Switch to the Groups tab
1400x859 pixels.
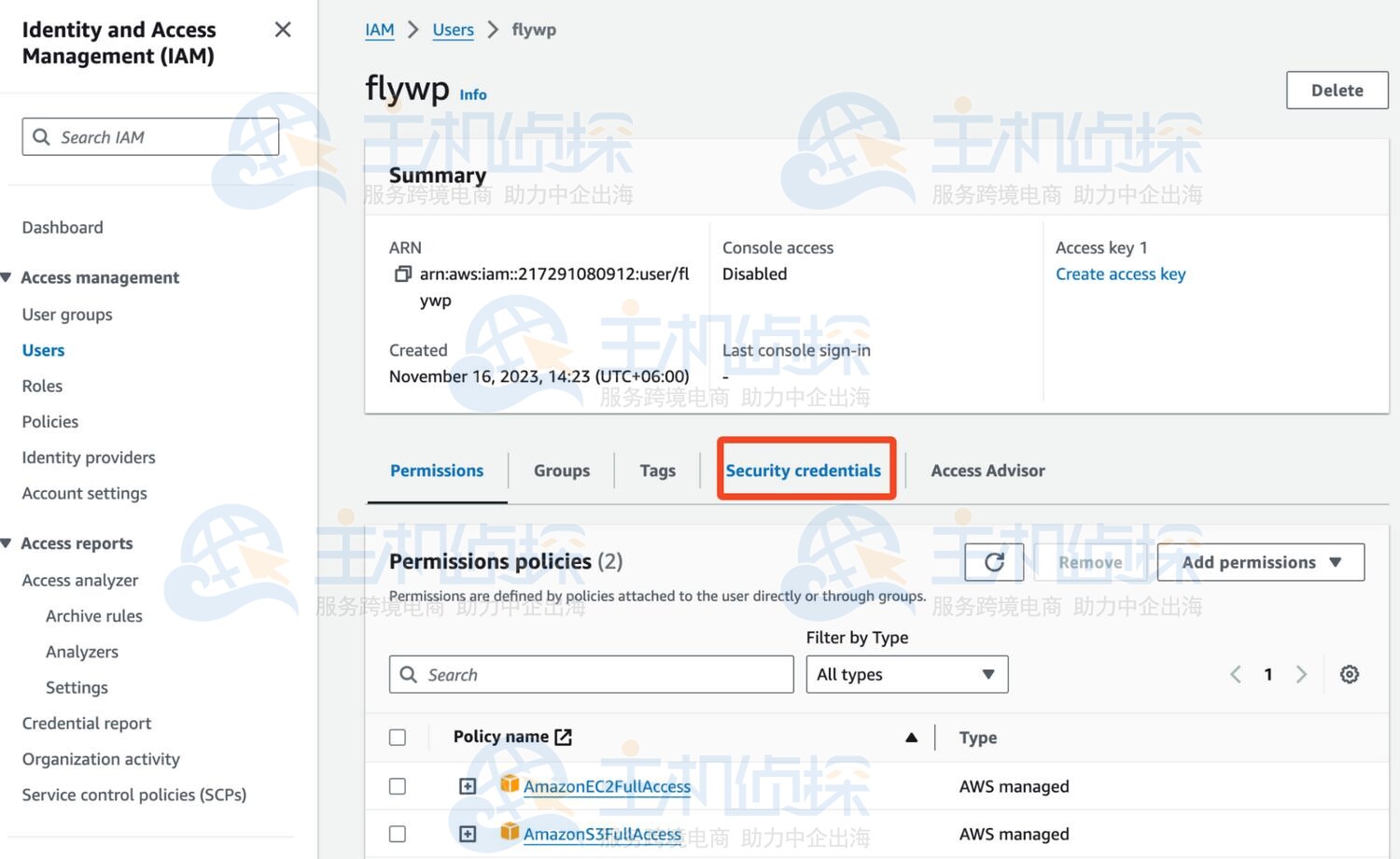562,471
